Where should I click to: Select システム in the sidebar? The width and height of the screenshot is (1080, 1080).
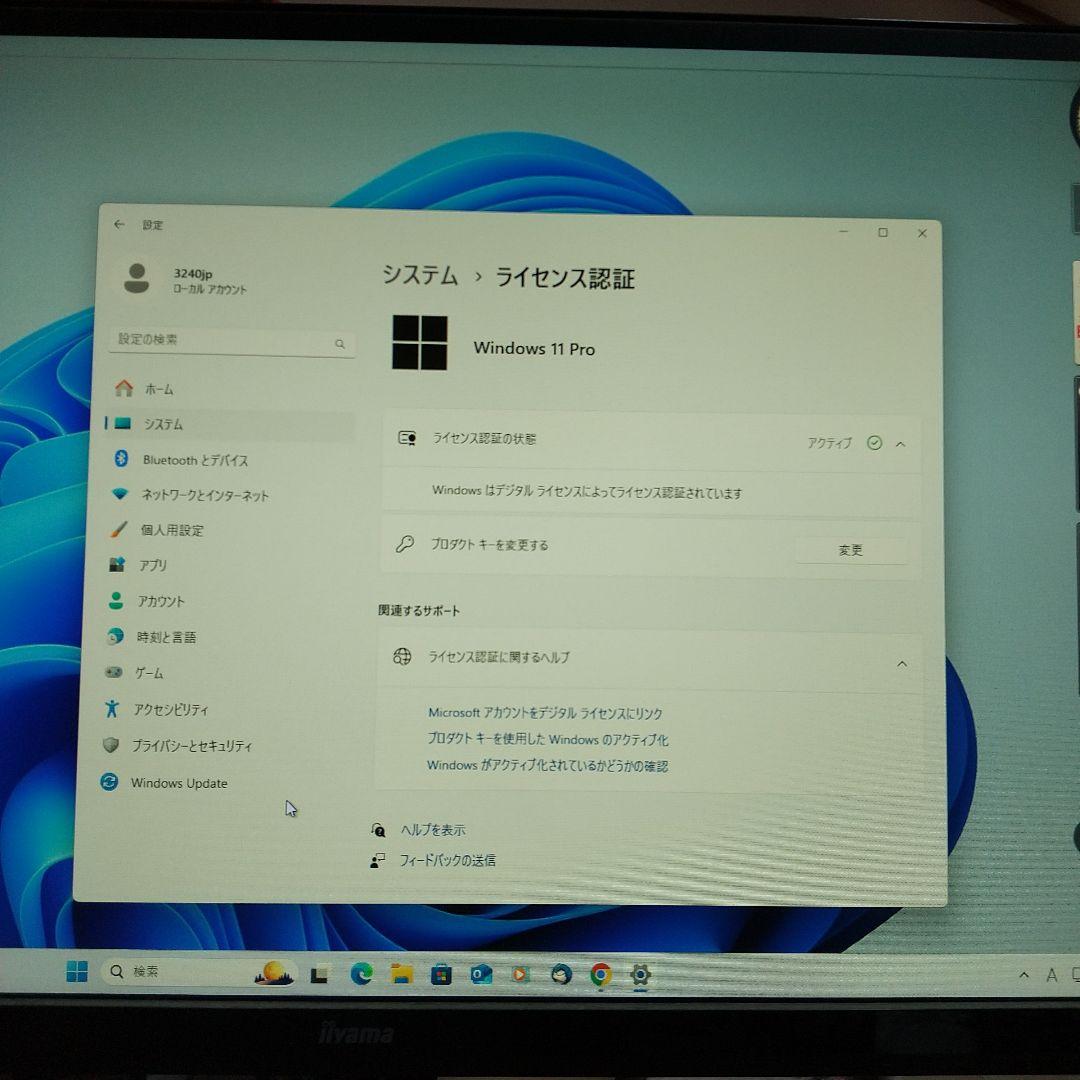click(229, 424)
